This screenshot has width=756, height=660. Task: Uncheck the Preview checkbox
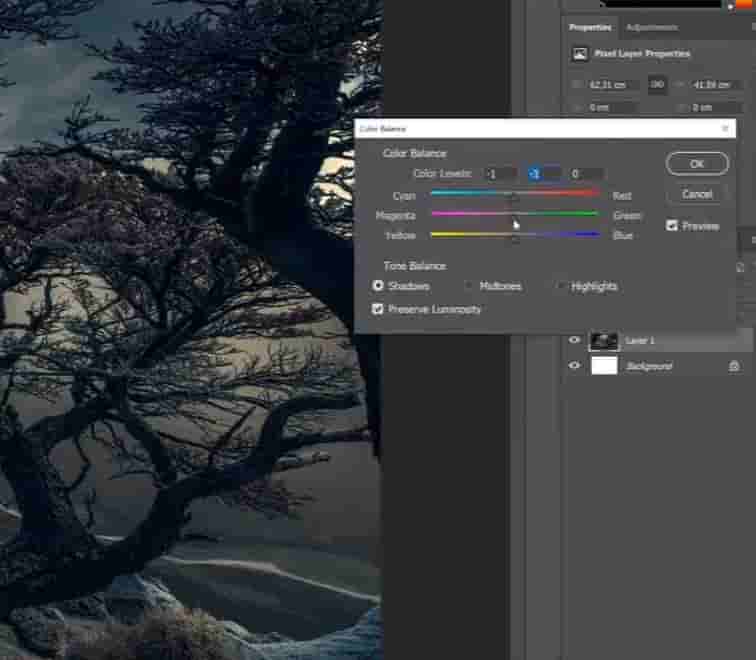pyautogui.click(x=672, y=226)
